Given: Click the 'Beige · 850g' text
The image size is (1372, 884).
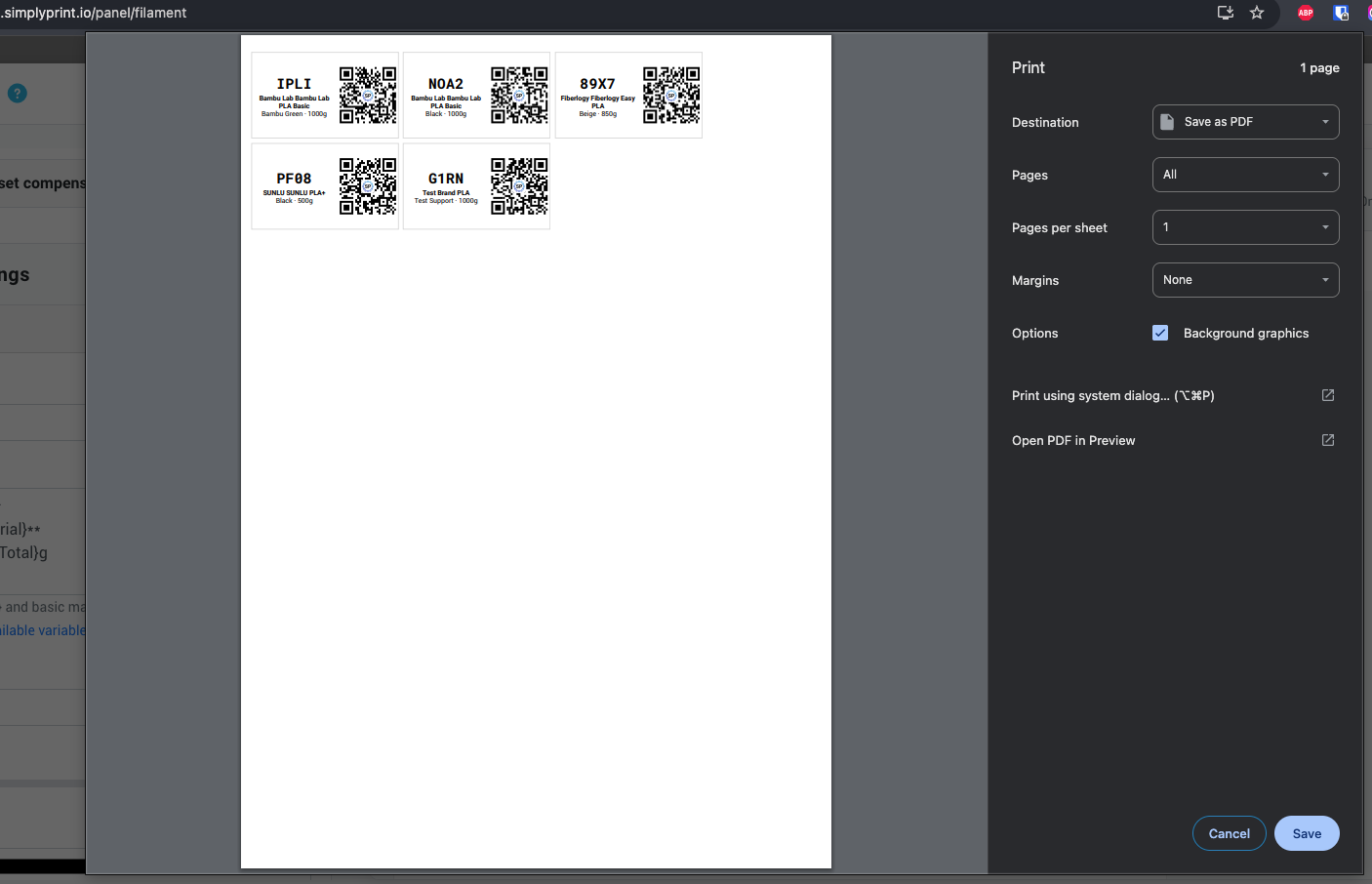Looking at the screenshot, I should click(597, 114).
